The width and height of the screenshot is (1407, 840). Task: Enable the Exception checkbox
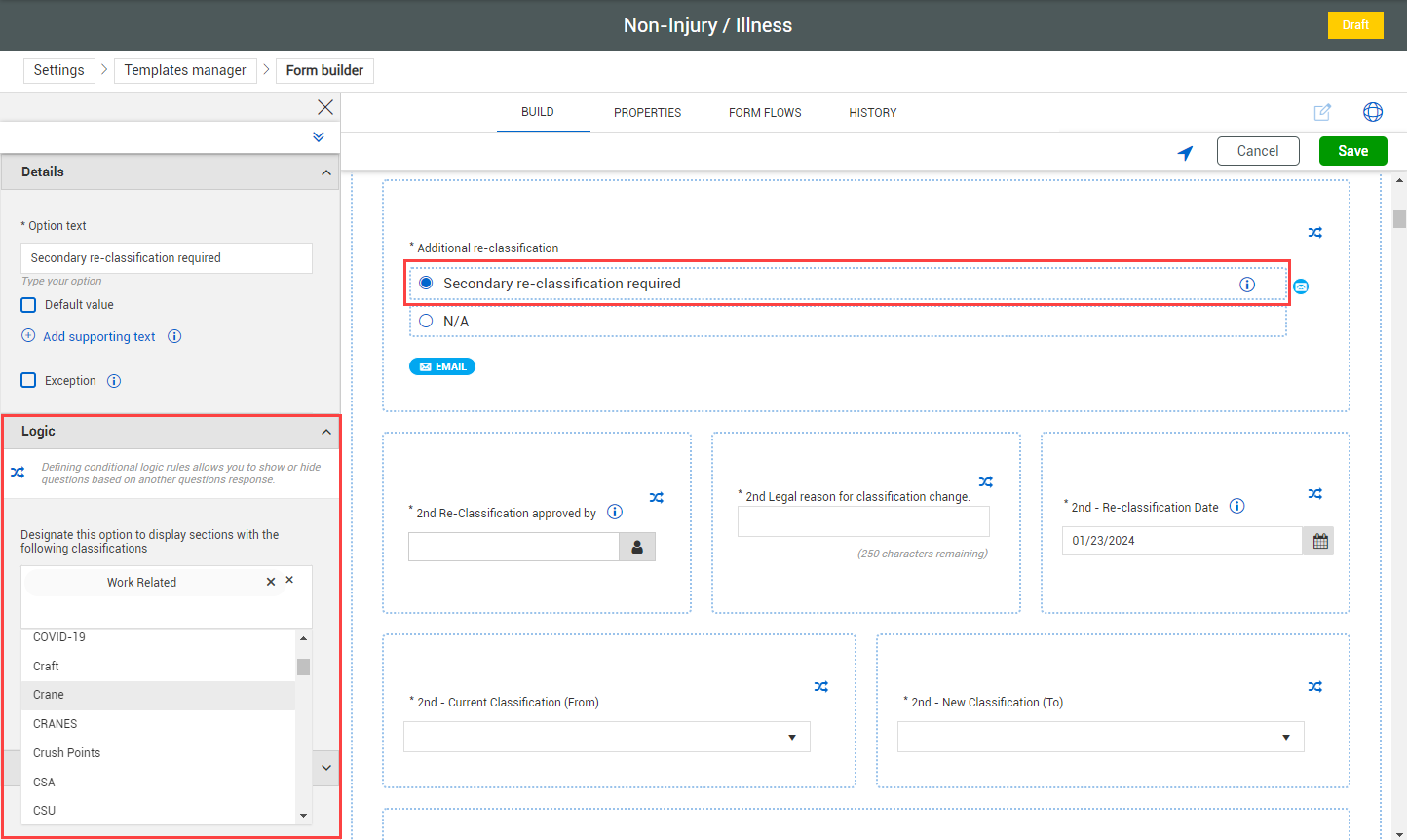point(29,381)
